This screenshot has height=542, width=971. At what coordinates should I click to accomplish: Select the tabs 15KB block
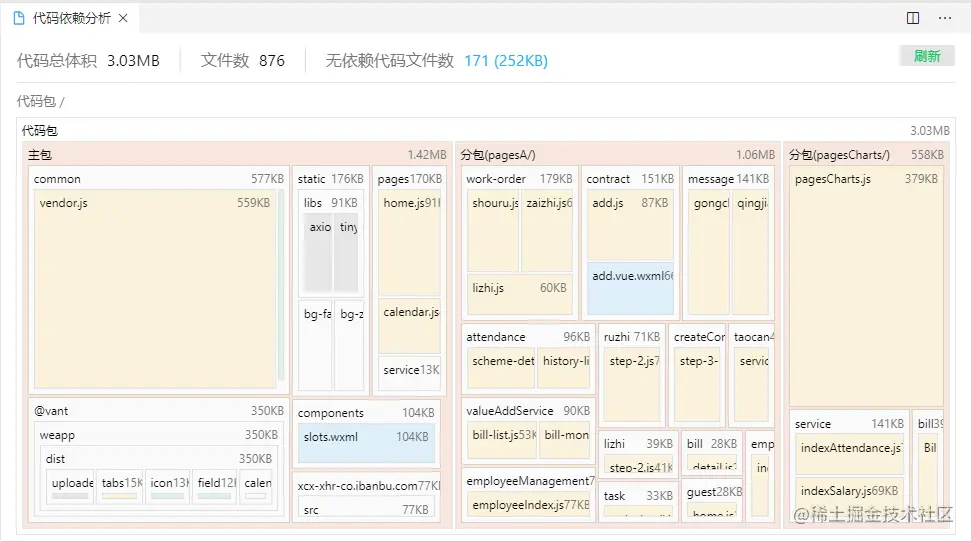(120, 487)
